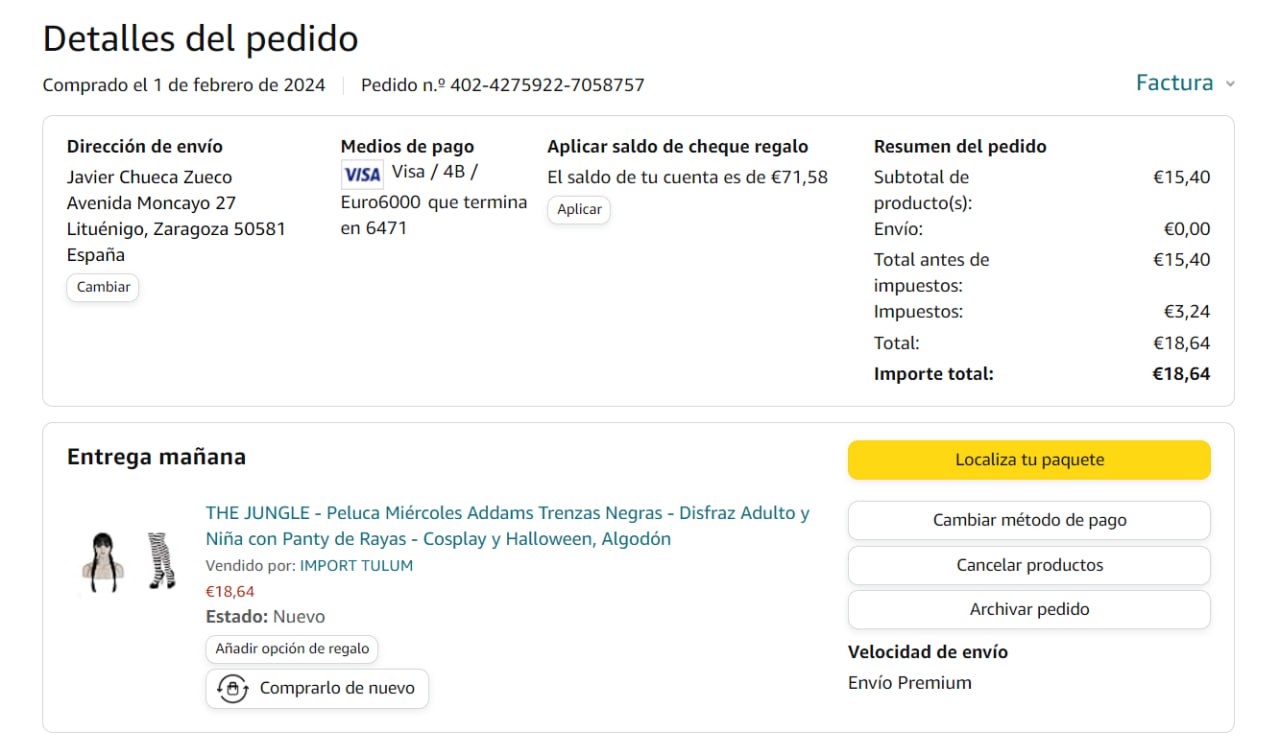
Task: Open the IMPORT TULUM seller link
Action: pyautogui.click(x=356, y=565)
